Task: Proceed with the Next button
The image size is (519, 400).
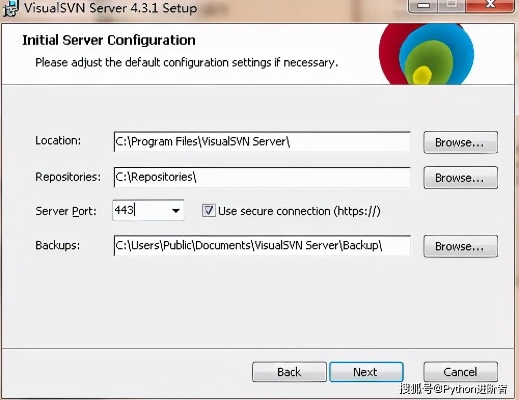Action: [x=366, y=372]
